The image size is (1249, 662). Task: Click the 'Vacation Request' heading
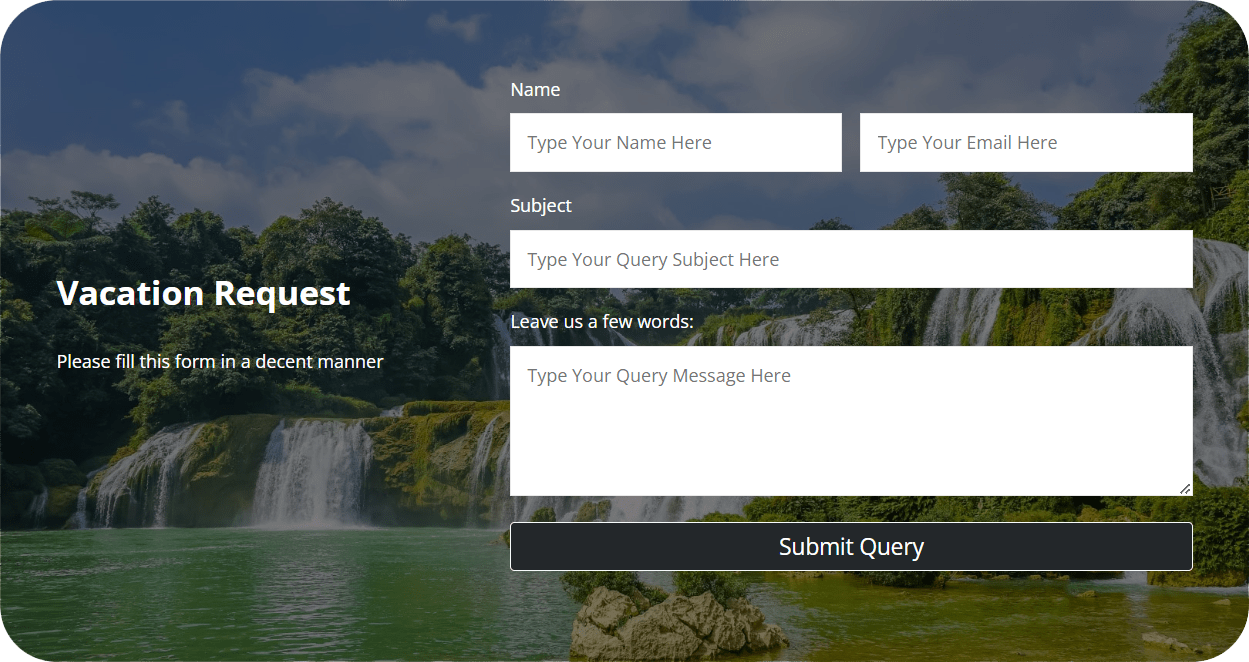(203, 293)
